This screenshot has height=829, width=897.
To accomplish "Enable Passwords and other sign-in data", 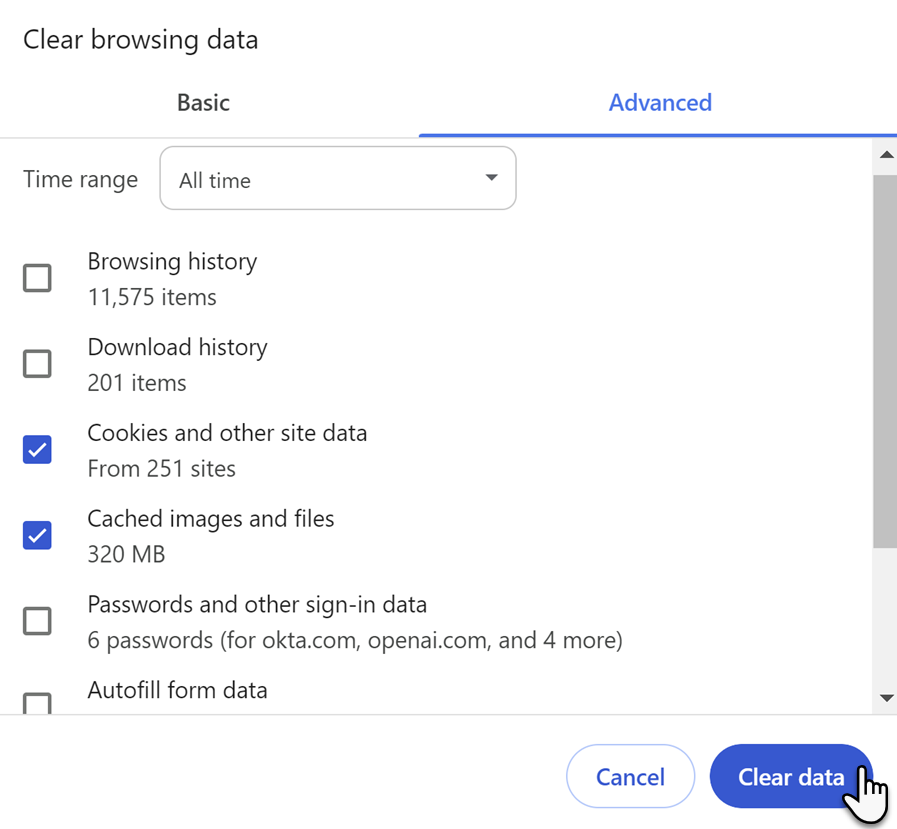I will [x=36, y=621].
